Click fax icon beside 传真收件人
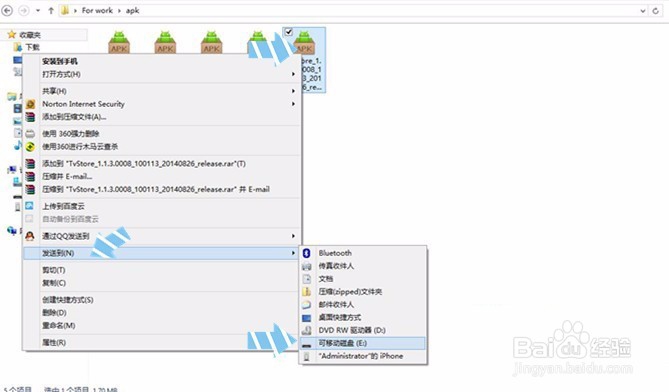669x392 pixels. coord(306,267)
